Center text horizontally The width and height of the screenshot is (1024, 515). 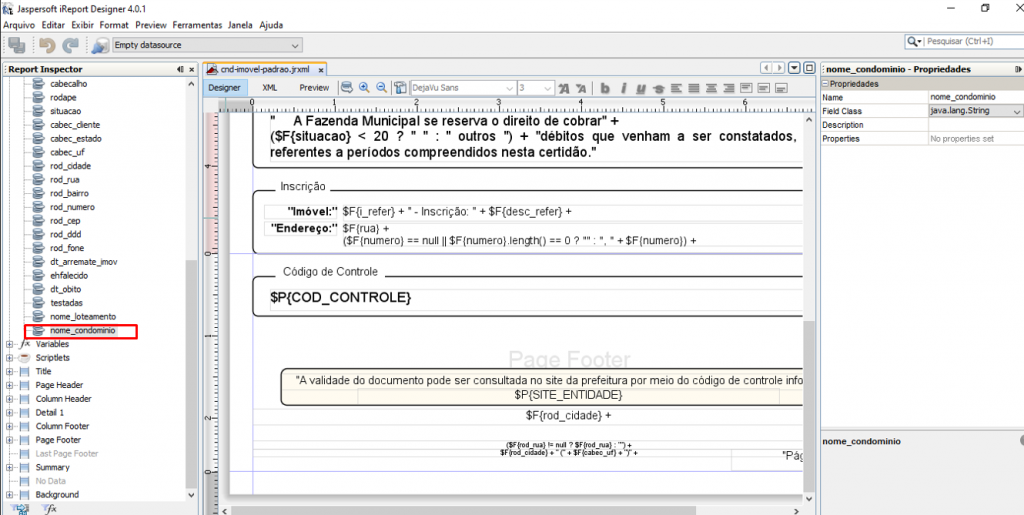coord(711,88)
